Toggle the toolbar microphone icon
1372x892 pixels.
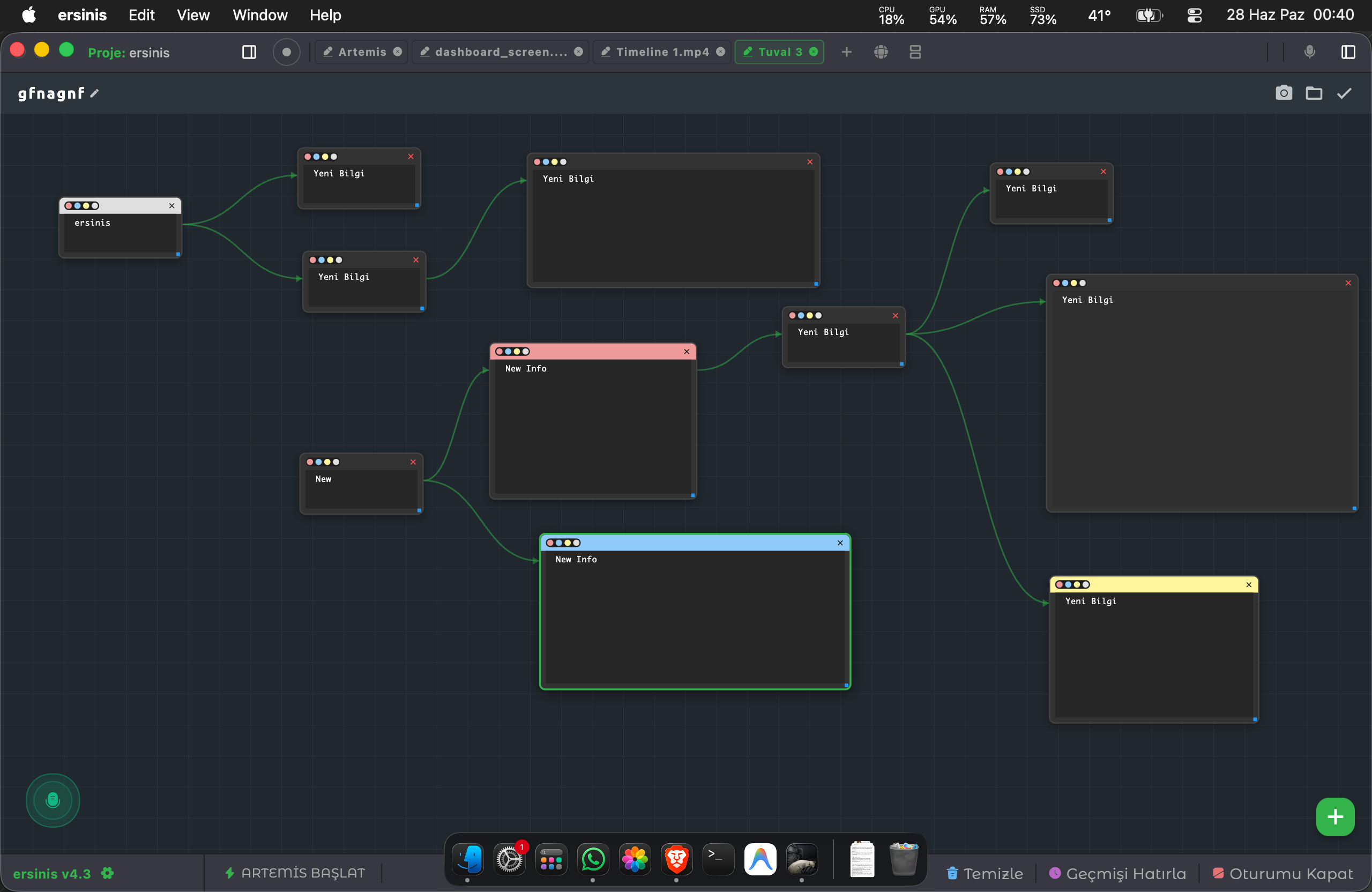coord(1309,52)
